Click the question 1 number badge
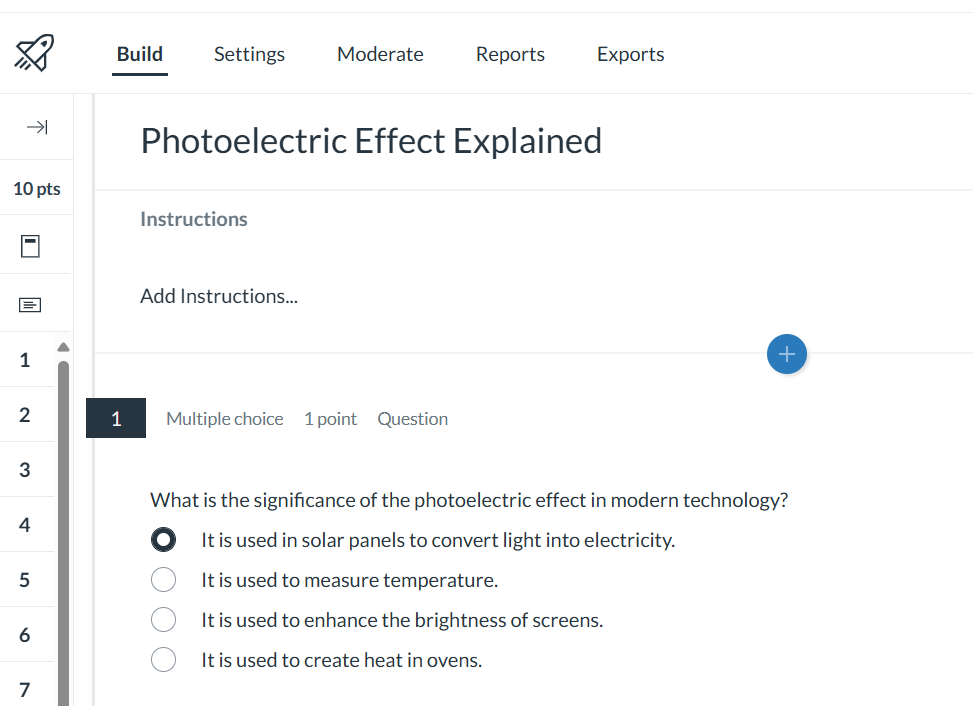This screenshot has height=706, width=973. (116, 419)
